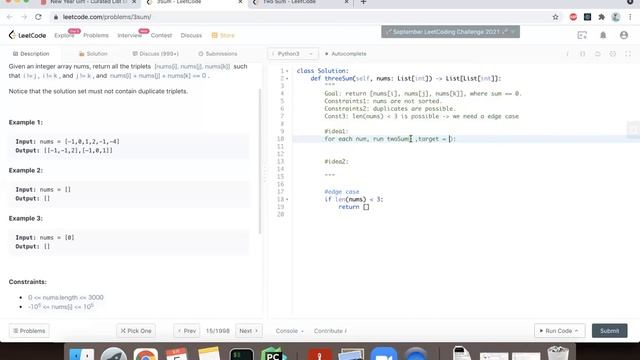Click the editor info icon
Screen dimensions: 640x360
tap(567, 54)
